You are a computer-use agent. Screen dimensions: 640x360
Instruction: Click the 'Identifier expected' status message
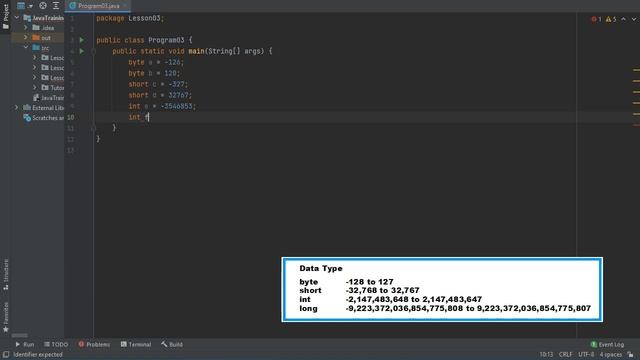pos(38,355)
